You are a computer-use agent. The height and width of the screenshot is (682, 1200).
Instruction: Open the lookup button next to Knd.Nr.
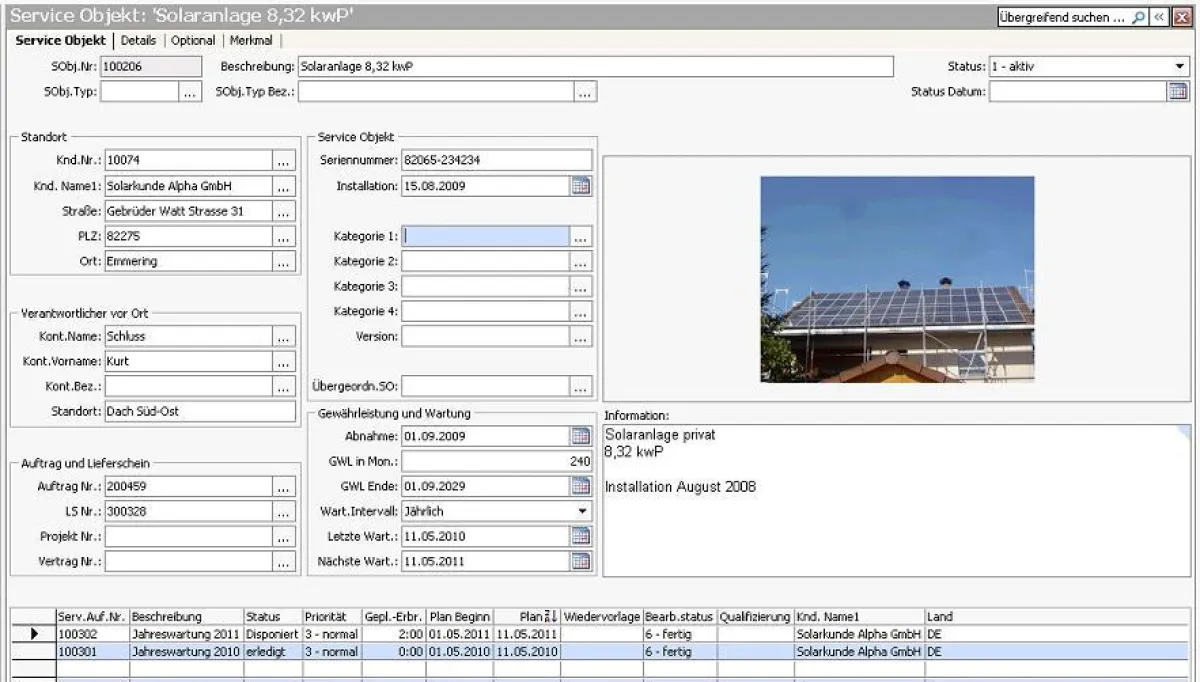point(283,160)
